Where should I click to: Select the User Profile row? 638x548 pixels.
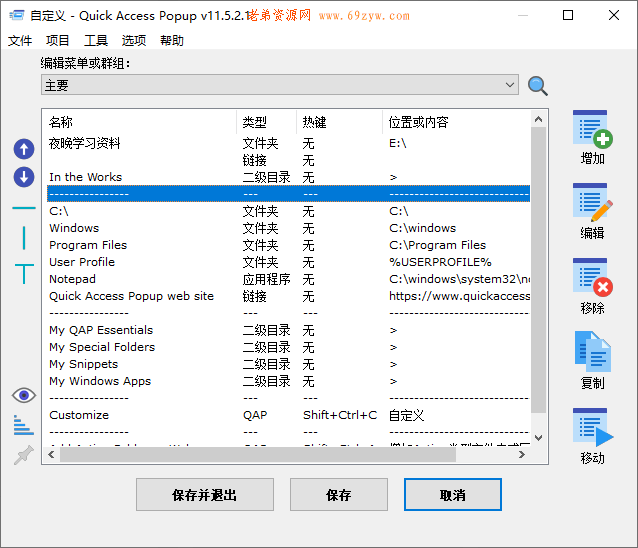(x=288, y=262)
